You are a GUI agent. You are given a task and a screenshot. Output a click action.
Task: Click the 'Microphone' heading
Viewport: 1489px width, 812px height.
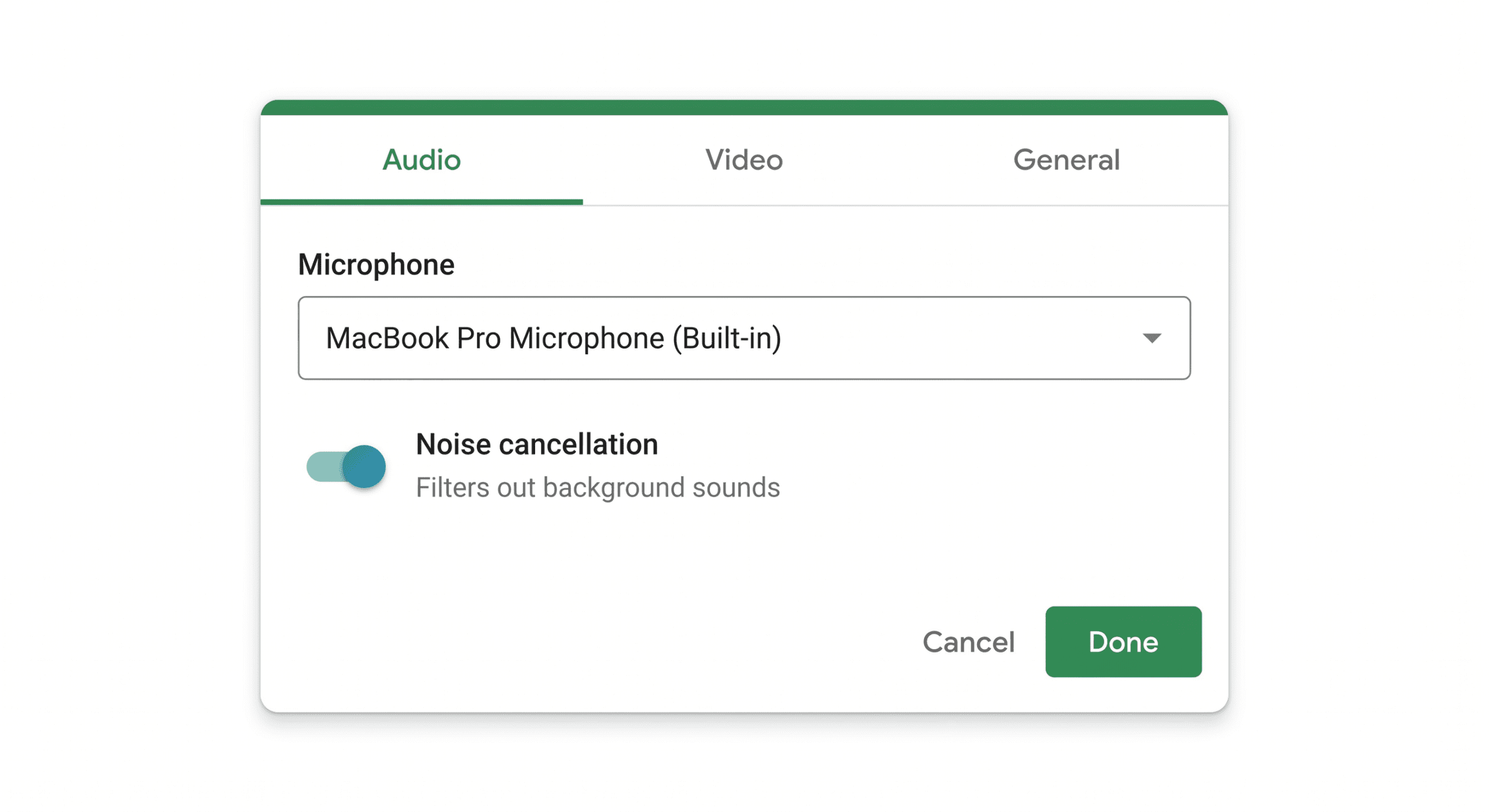(376, 265)
